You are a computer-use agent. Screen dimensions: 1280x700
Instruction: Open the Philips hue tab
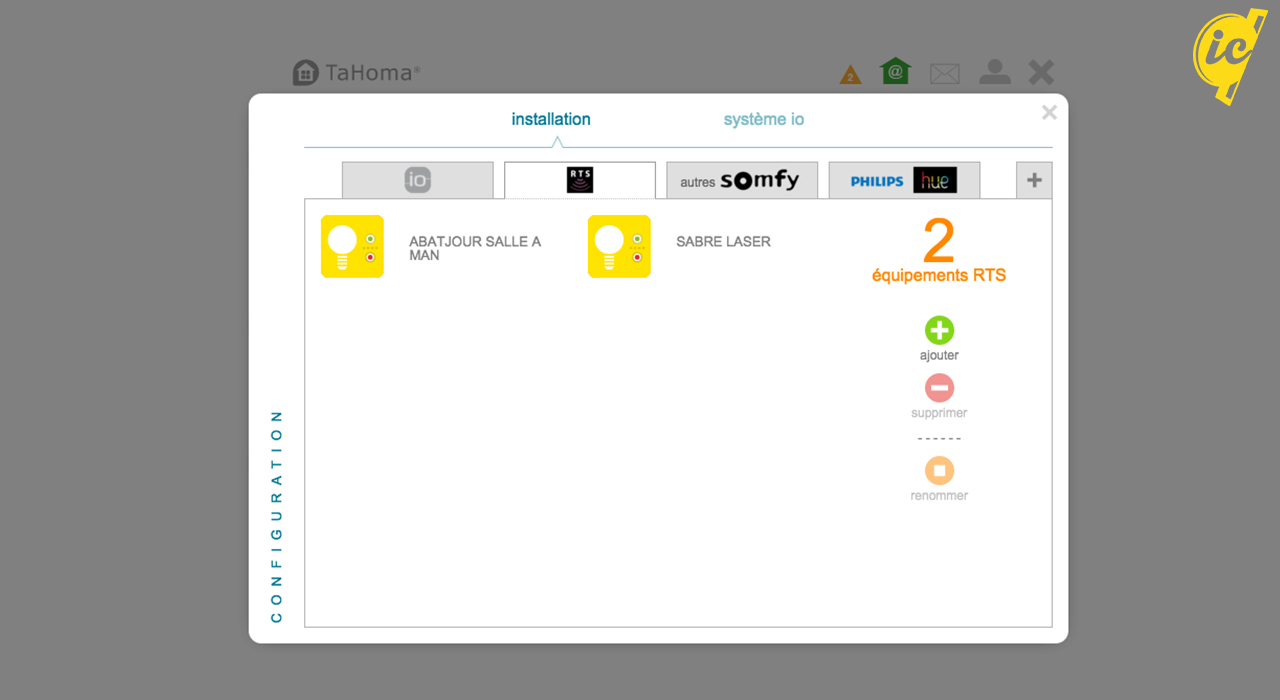tap(904, 180)
